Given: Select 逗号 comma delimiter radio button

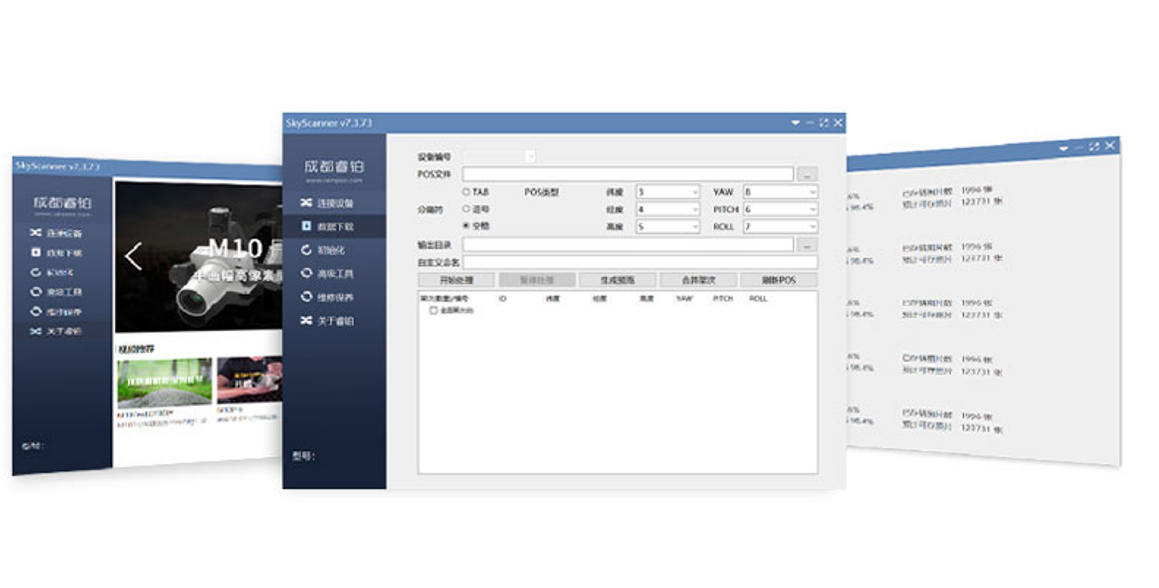Looking at the screenshot, I should (x=466, y=209).
